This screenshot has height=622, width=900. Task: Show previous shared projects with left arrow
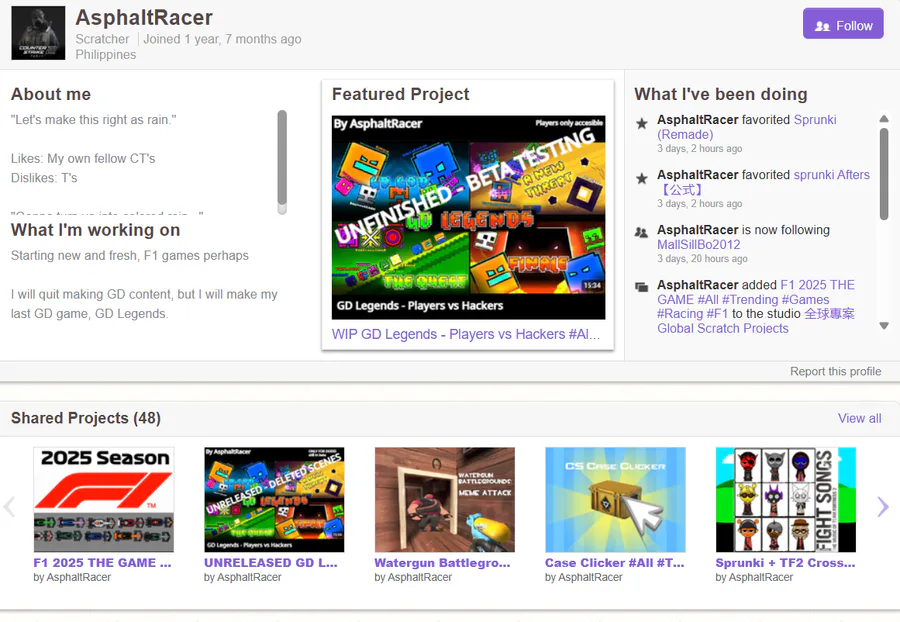click(x=9, y=507)
